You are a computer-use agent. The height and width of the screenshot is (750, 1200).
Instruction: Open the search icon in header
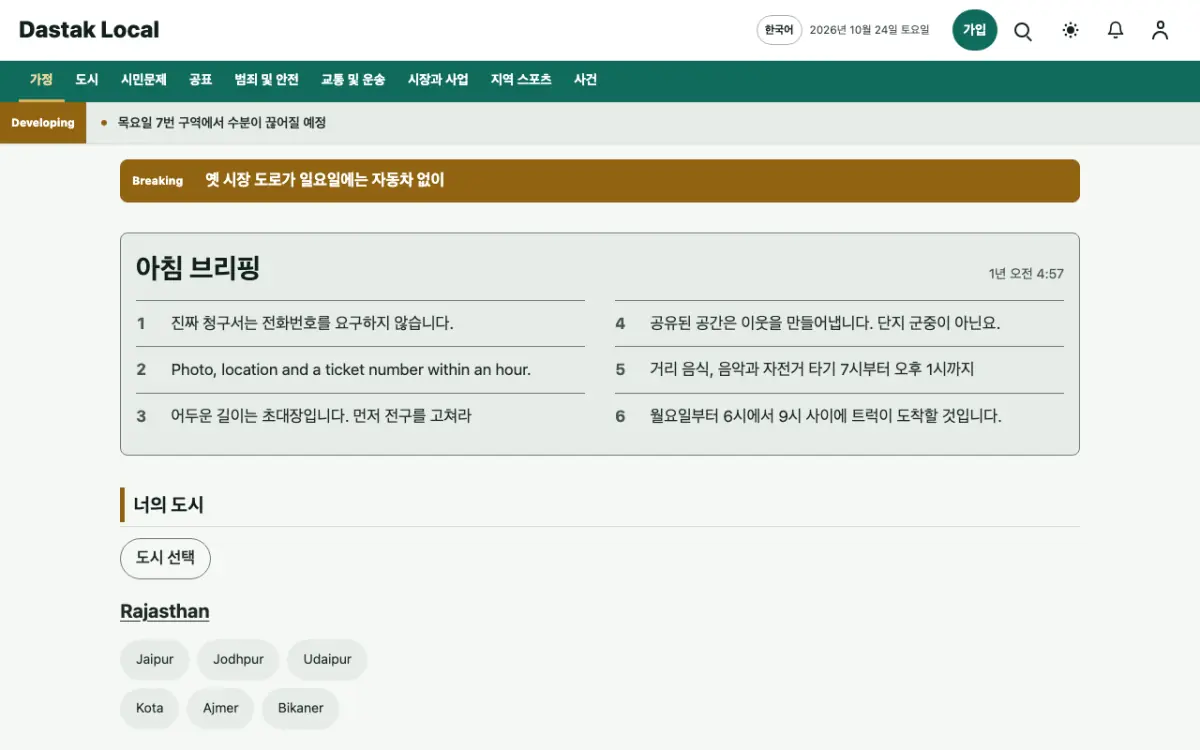(1023, 31)
